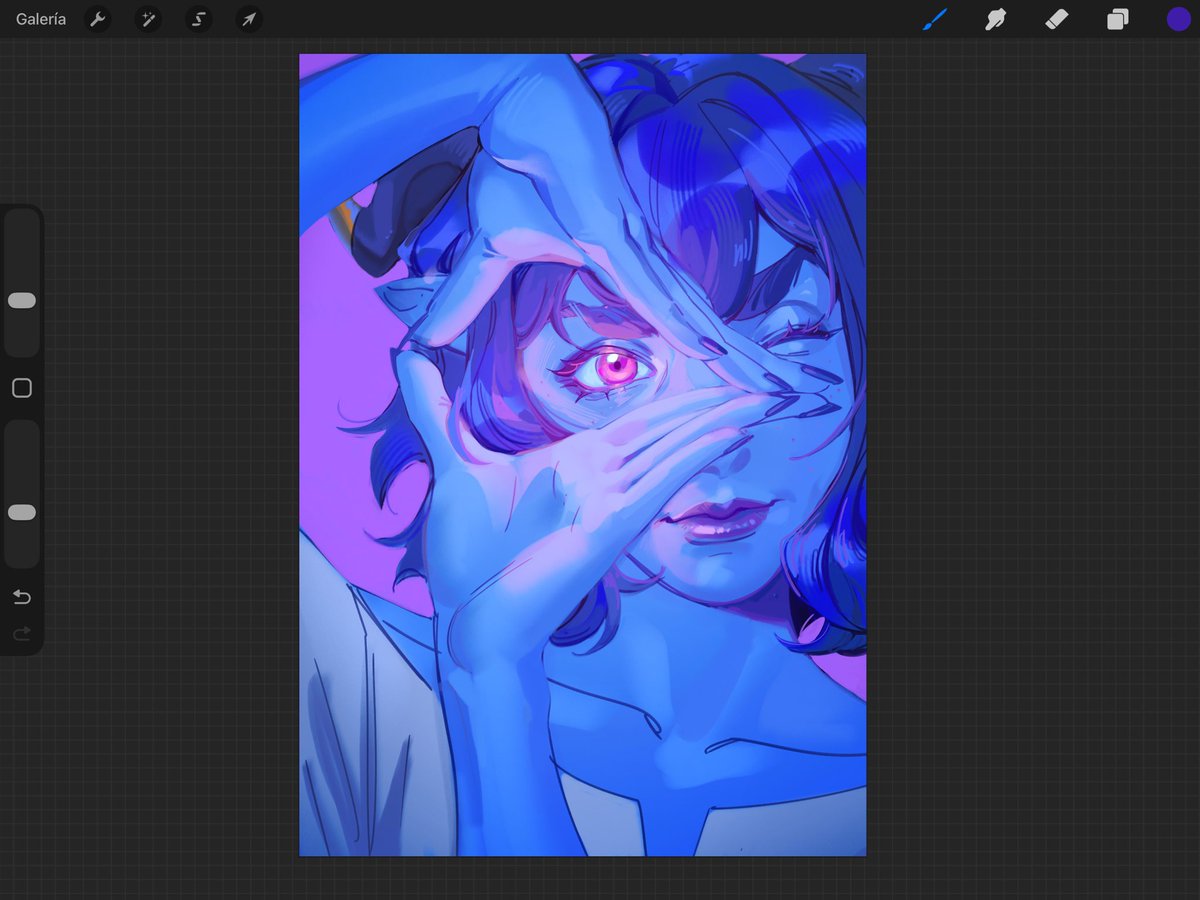Tap the brush size slider handle
The image size is (1200, 900).
click(22, 300)
